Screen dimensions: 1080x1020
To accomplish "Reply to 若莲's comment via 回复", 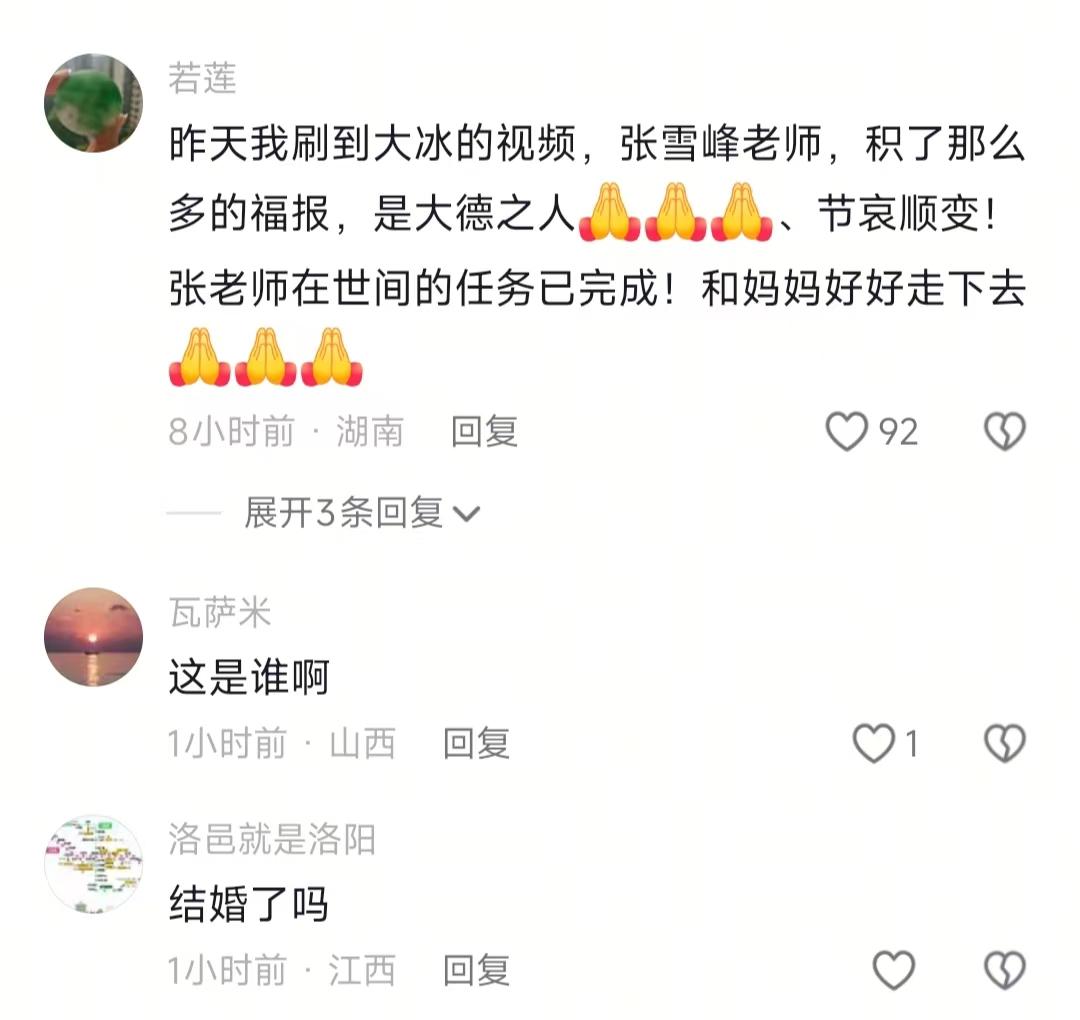I will point(484,432).
